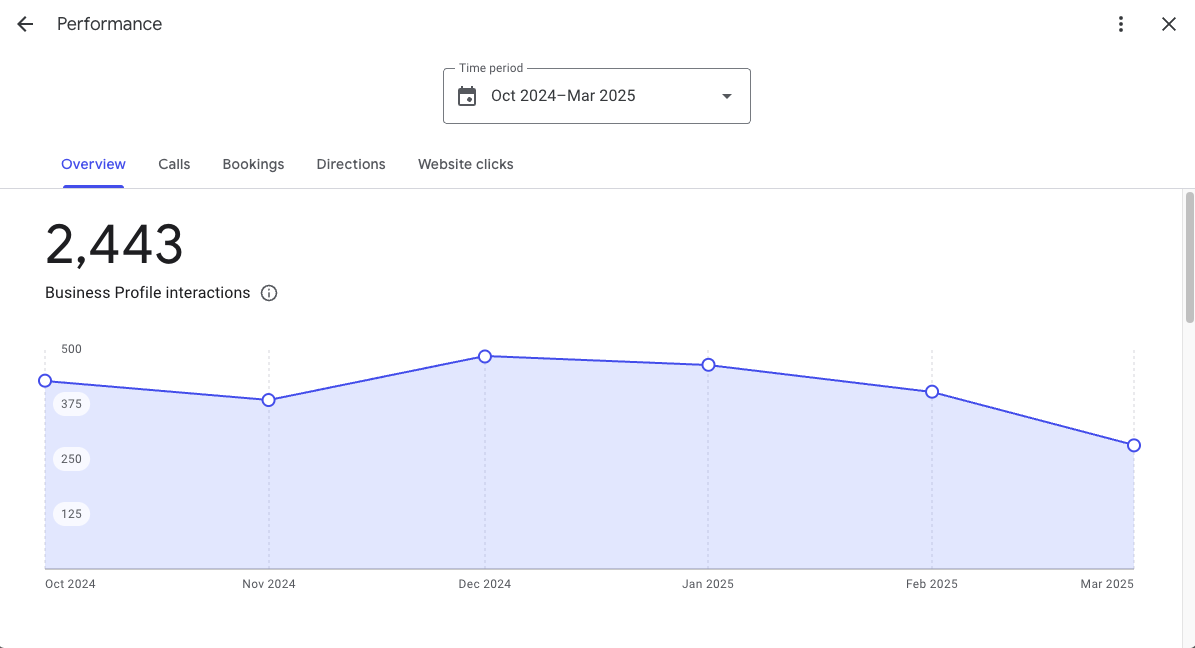
Task: Click the vertical scrollbar thumb
Action: click(x=1189, y=258)
